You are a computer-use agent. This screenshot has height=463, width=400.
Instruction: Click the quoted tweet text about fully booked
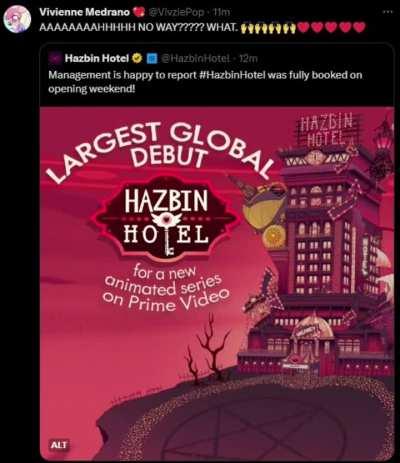point(205,82)
